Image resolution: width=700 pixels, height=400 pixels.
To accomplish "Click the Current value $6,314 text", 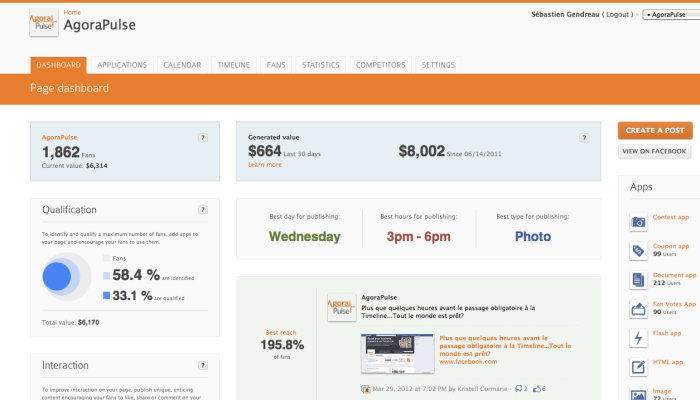I will (75, 166).
